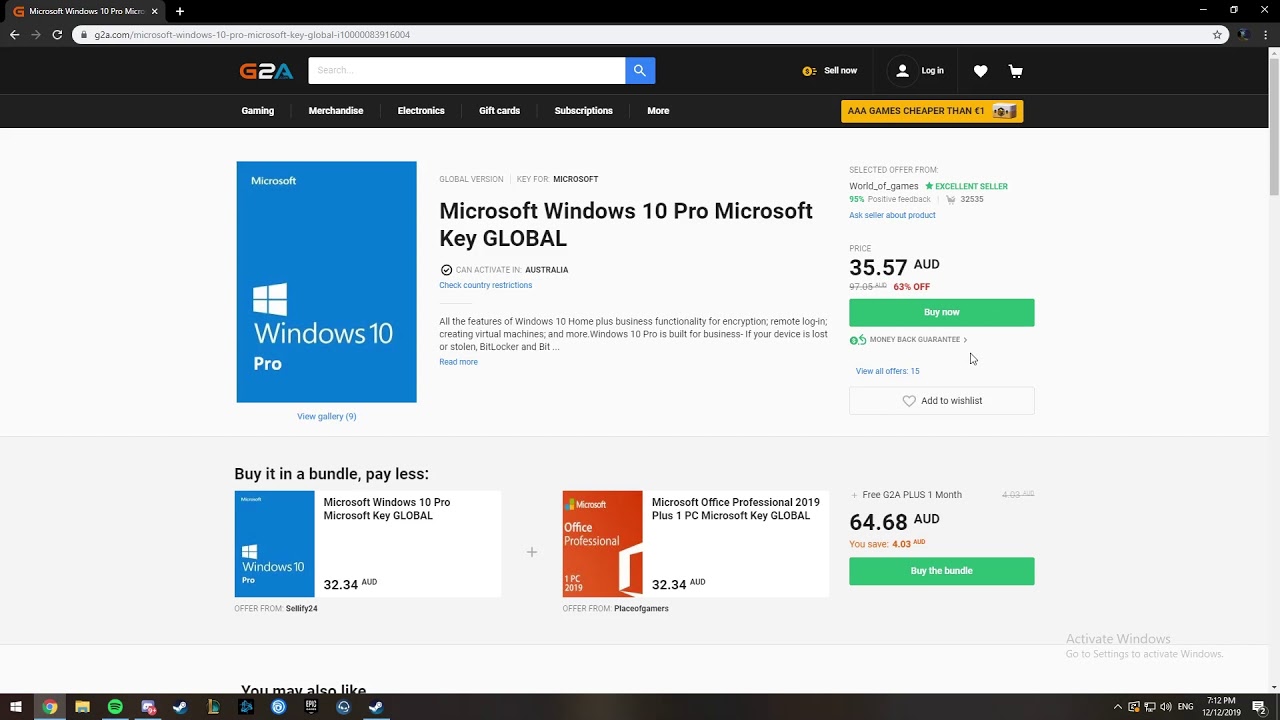This screenshot has height=720, width=1280.
Task: Open a new browser tab
Action: tap(180, 11)
